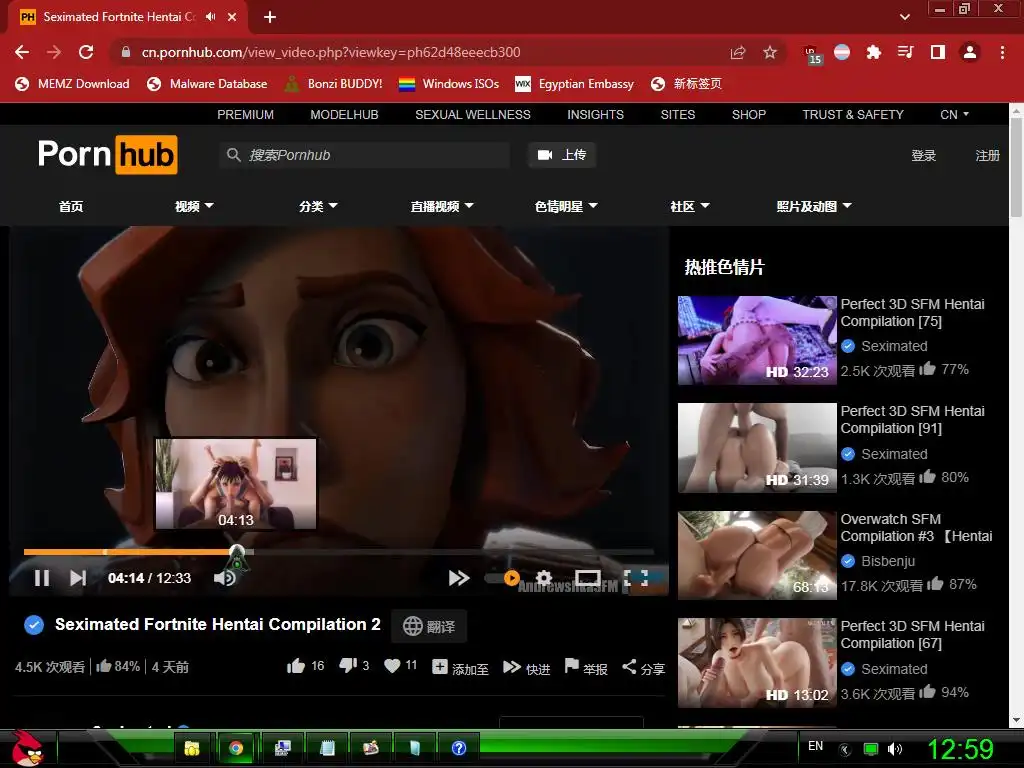Open the ad blocker extension showing 15
Screen dimensions: 1024x768
(x=812, y=54)
